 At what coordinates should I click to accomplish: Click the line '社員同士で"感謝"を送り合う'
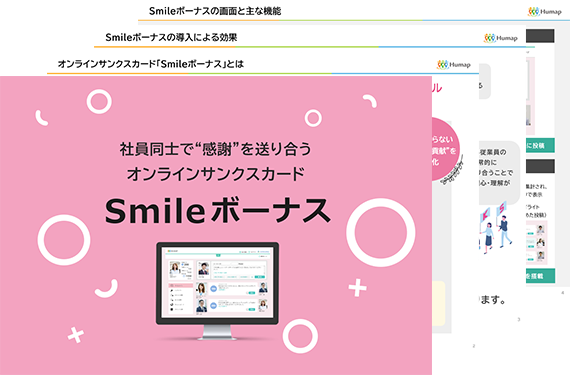click(216, 149)
